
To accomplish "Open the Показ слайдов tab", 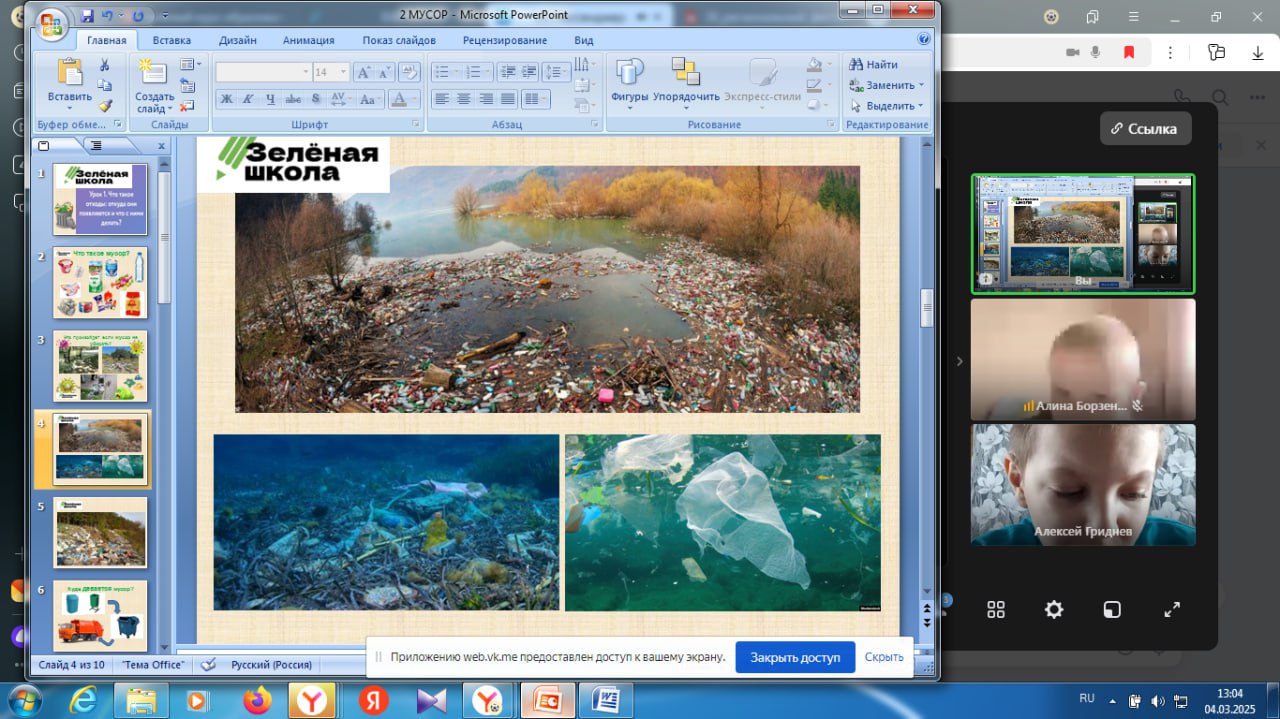I will [399, 40].
